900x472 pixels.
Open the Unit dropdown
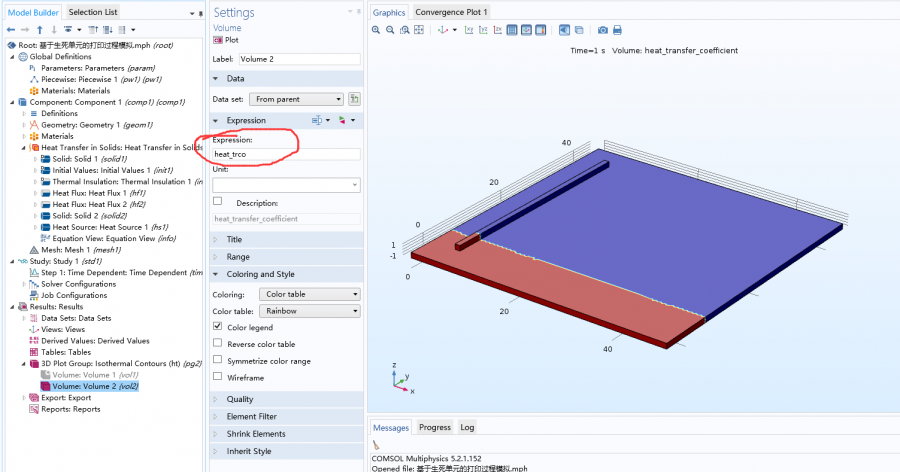pyautogui.click(x=286, y=184)
